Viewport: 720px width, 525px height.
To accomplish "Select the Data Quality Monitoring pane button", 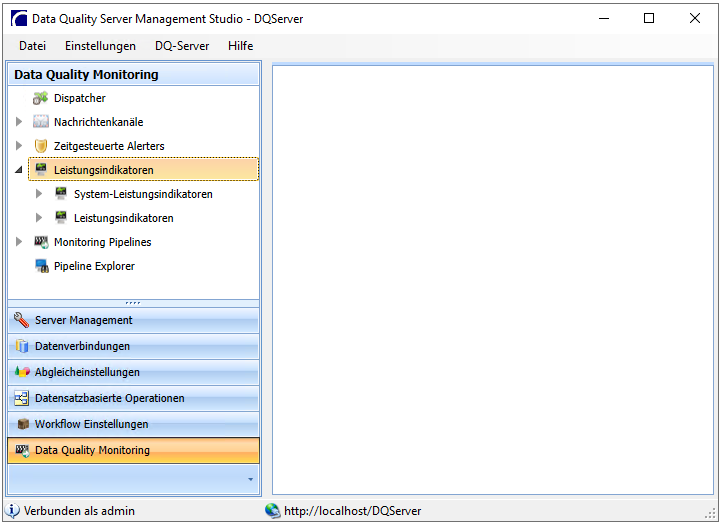I will [x=134, y=450].
